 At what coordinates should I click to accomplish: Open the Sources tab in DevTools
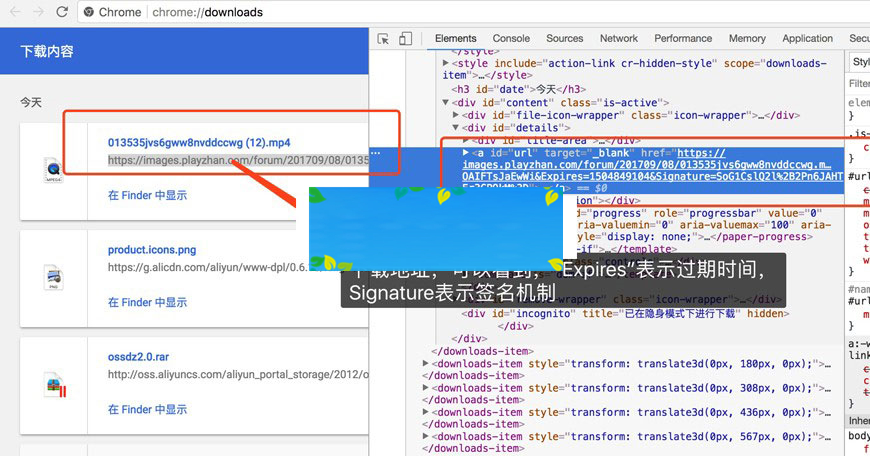click(x=564, y=39)
